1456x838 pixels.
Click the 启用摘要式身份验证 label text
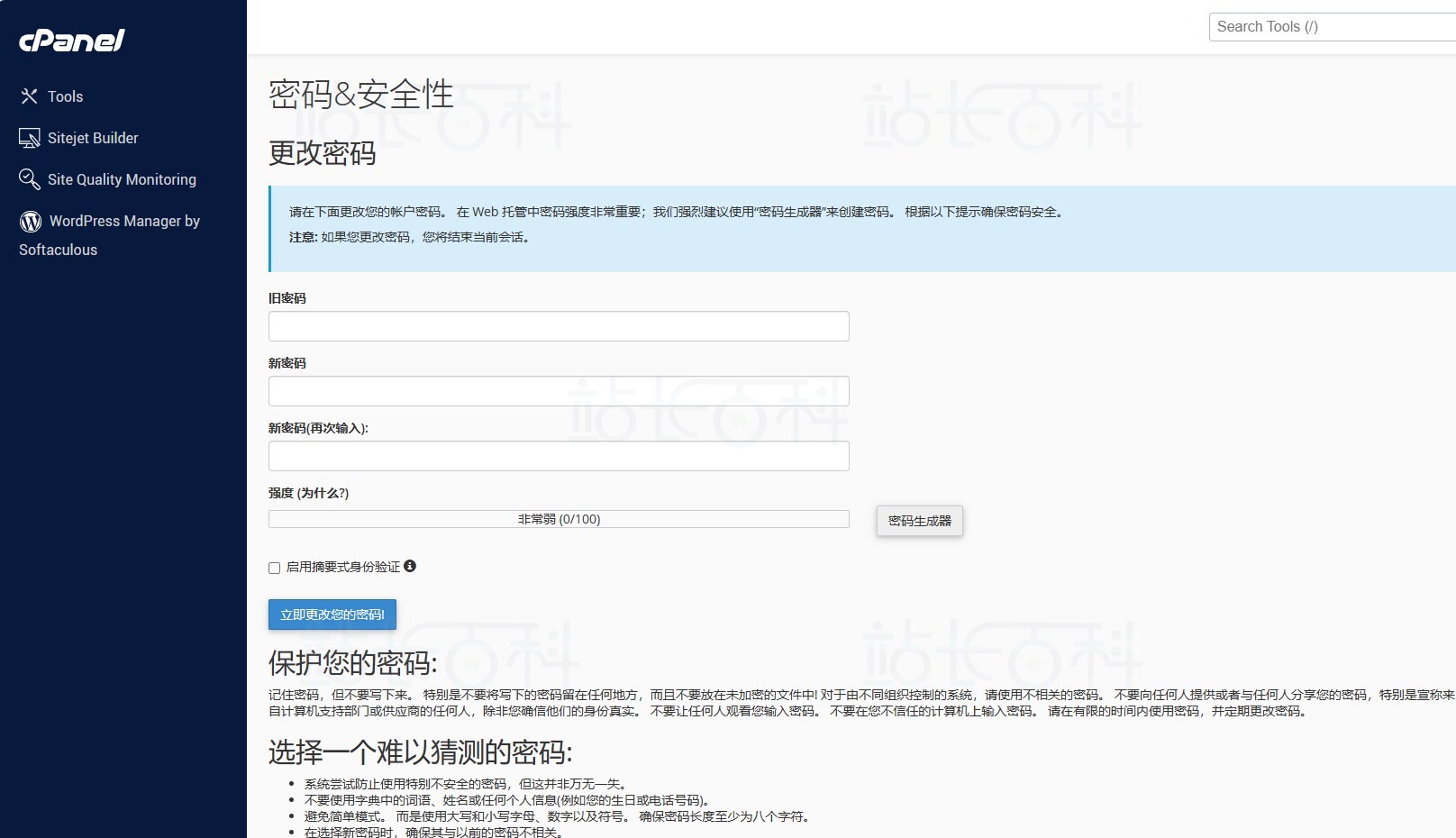pos(342,567)
